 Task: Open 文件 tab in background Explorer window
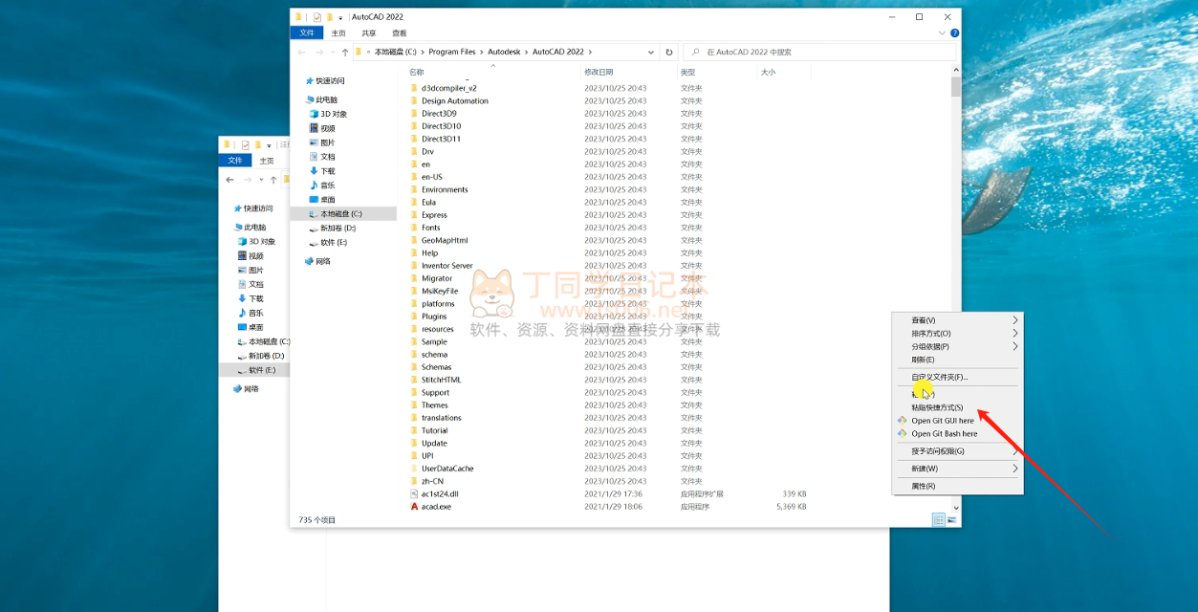pos(235,160)
